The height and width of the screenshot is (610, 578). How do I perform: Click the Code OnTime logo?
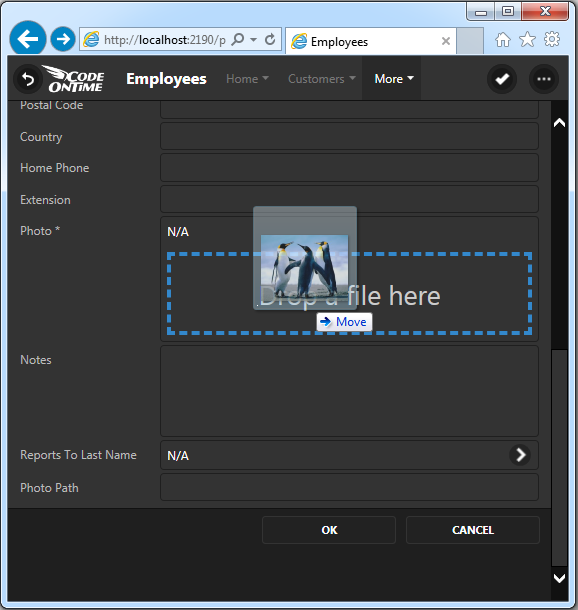74,79
